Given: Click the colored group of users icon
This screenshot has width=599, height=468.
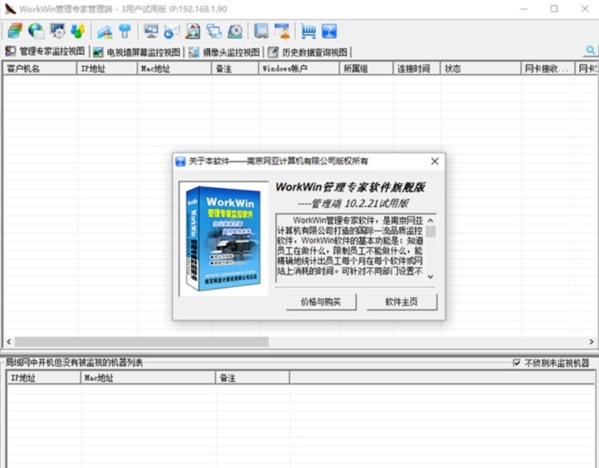Looking at the screenshot, I should pyautogui.click(x=78, y=31).
